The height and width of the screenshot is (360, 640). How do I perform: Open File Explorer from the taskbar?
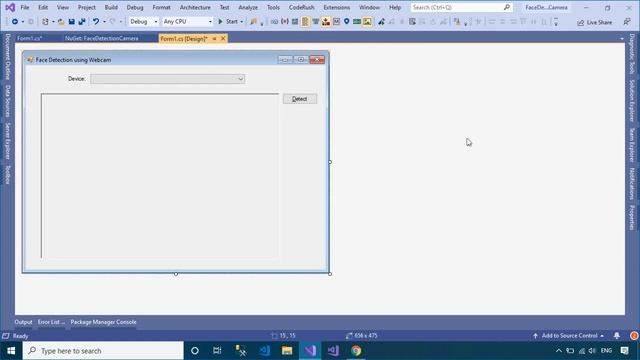coord(287,351)
